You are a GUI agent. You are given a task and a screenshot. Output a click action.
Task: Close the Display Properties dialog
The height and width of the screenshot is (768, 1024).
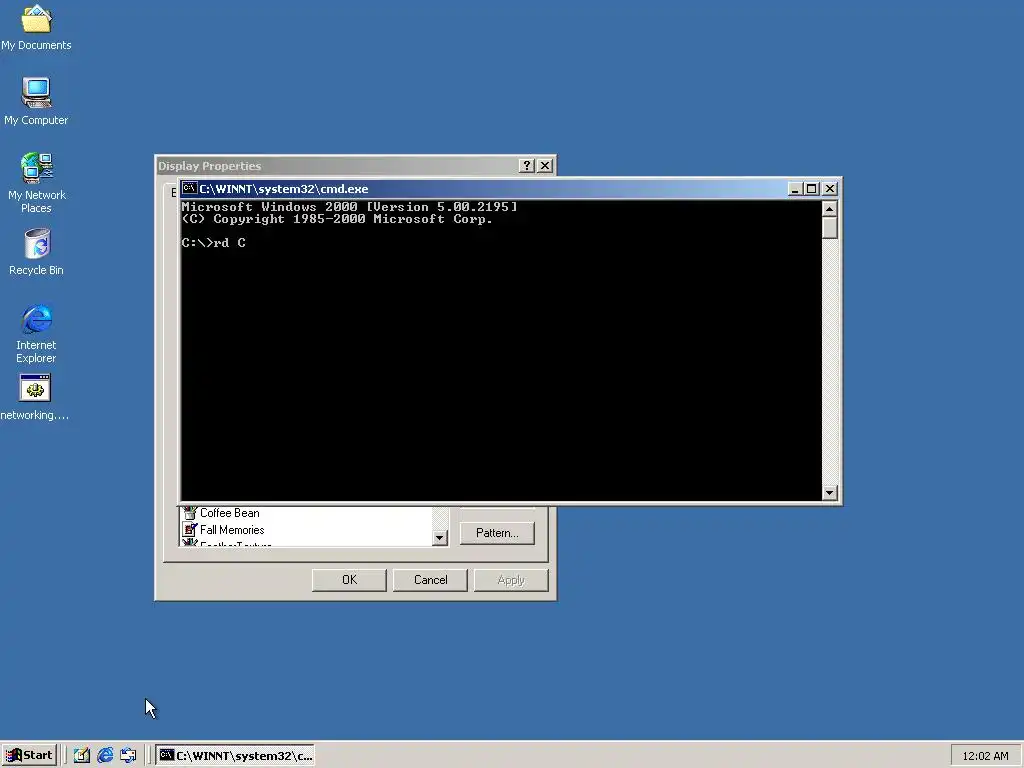(545, 166)
